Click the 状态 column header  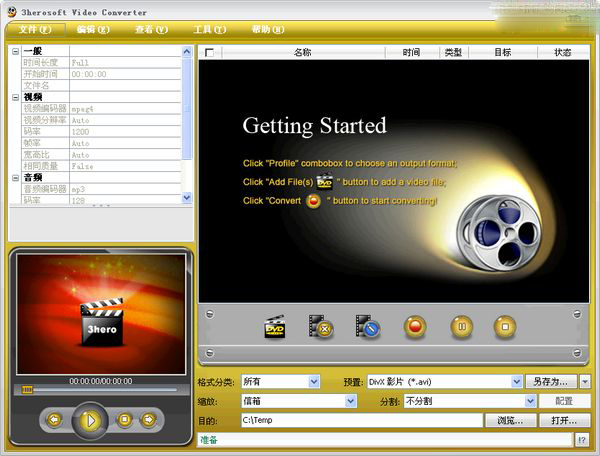coord(563,52)
